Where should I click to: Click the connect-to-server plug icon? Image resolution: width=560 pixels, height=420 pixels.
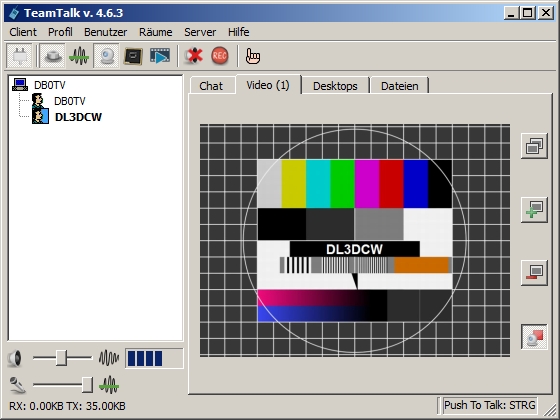(19, 56)
